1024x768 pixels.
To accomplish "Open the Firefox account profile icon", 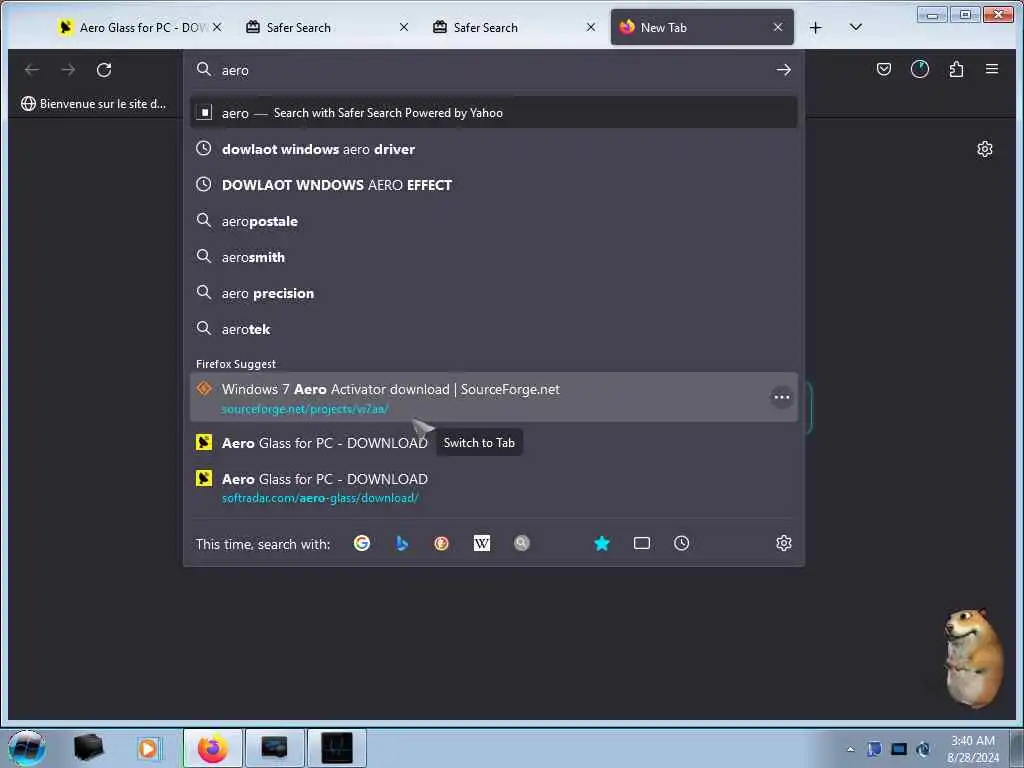I will pyautogui.click(x=920, y=69).
